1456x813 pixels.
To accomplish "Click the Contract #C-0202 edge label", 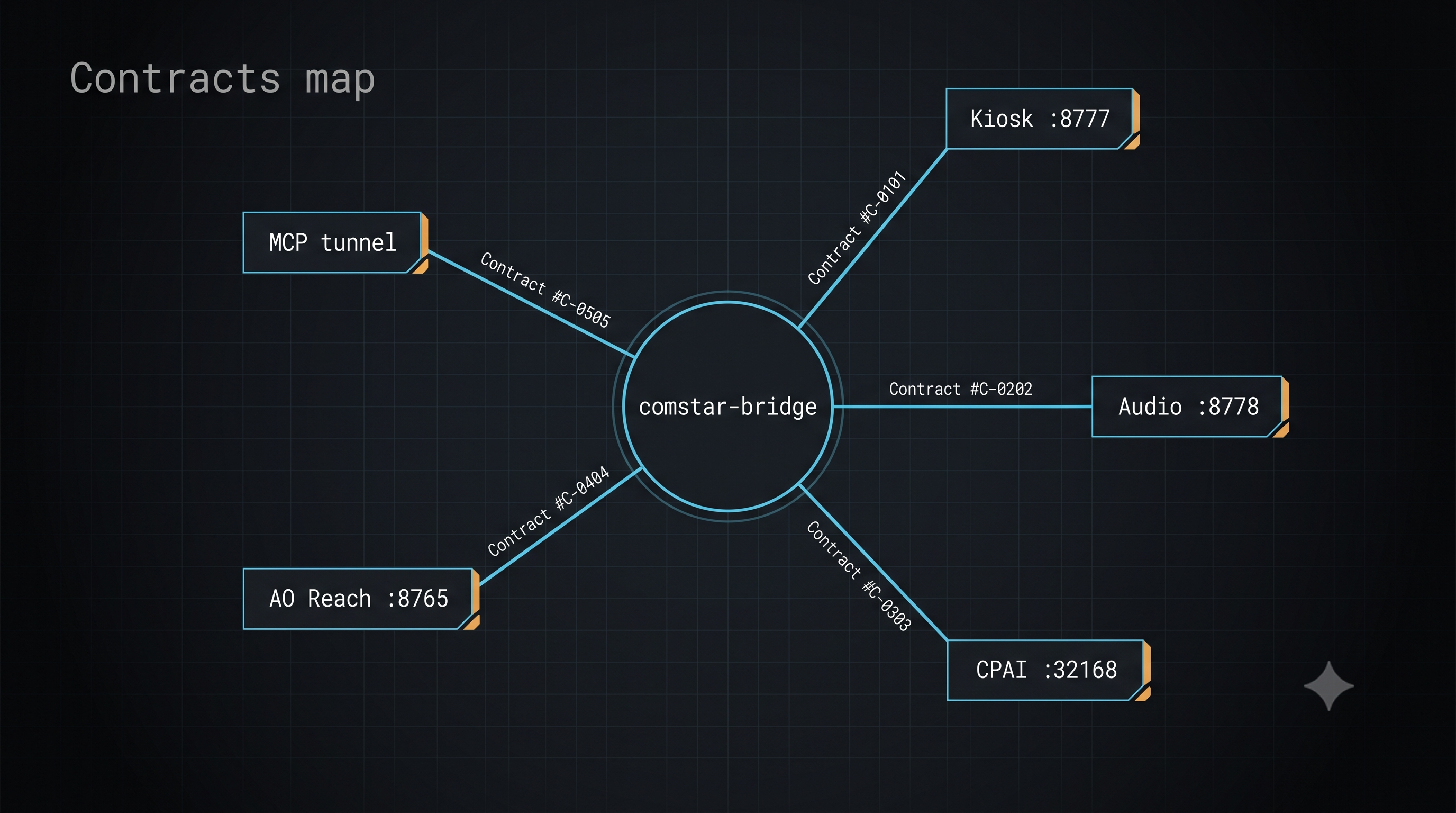I will [961, 389].
